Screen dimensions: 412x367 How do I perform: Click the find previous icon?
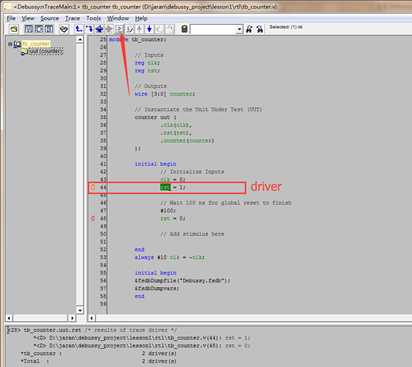249,29
